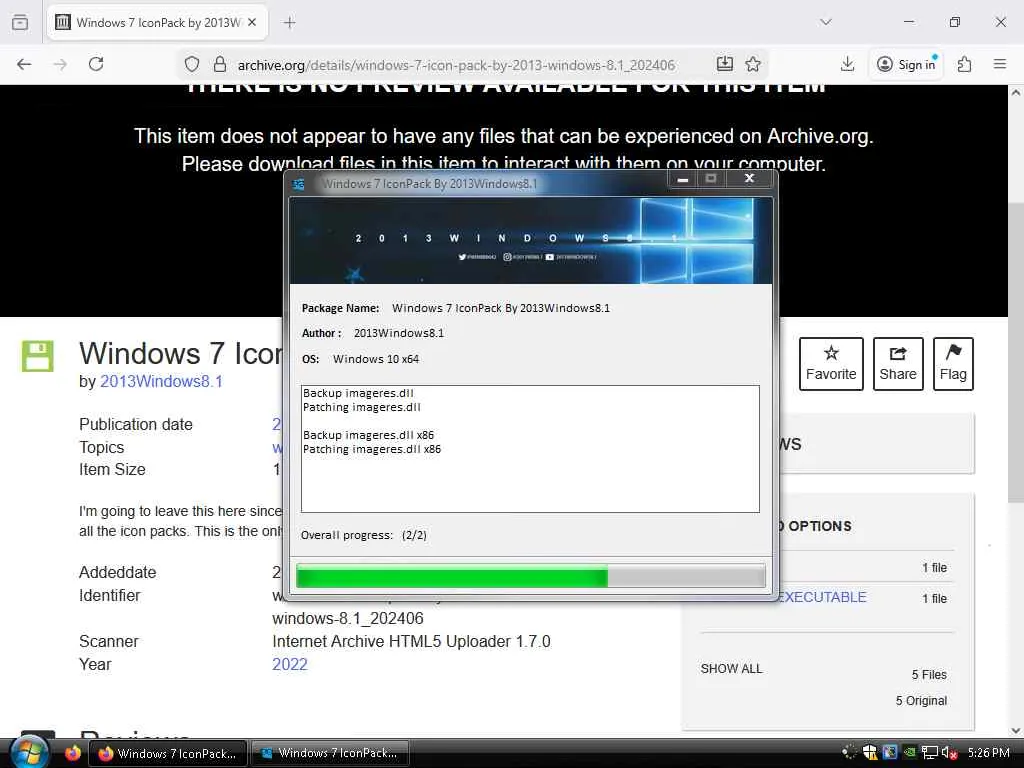Image resolution: width=1024 pixels, height=768 pixels.
Task: Click the 'Internet Archive HTML5 Uploader 1.7.0' text
Action: 411,641
